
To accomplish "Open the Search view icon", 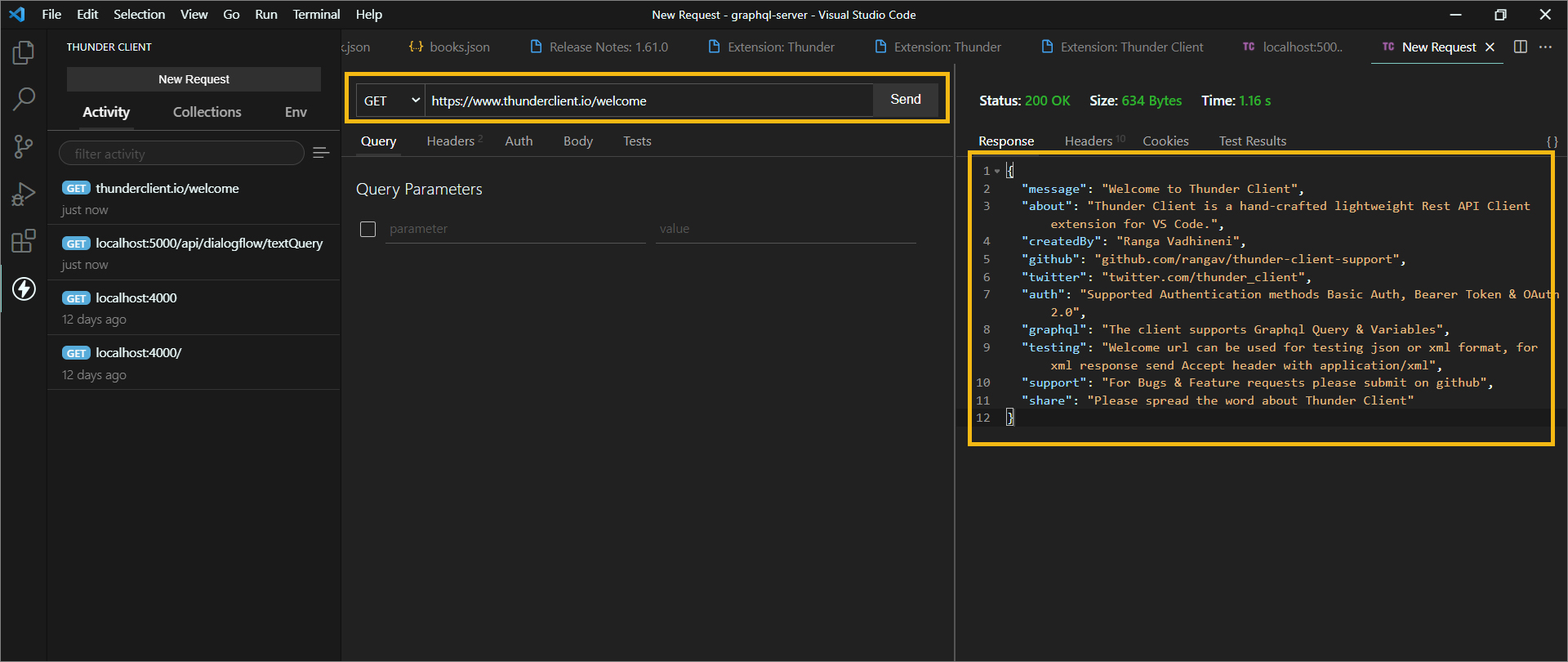I will (24, 100).
